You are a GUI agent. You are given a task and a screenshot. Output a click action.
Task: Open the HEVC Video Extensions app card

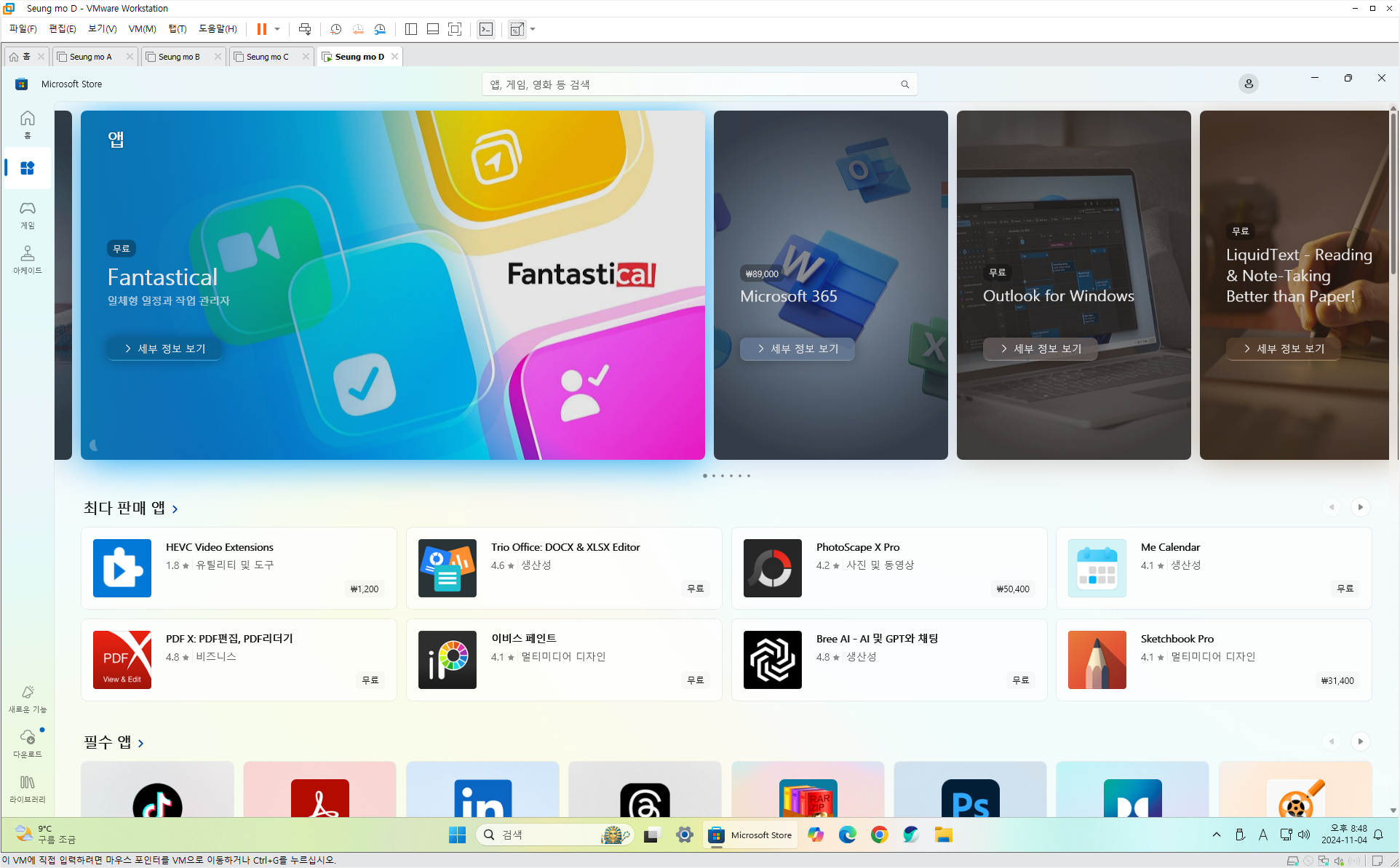point(239,568)
